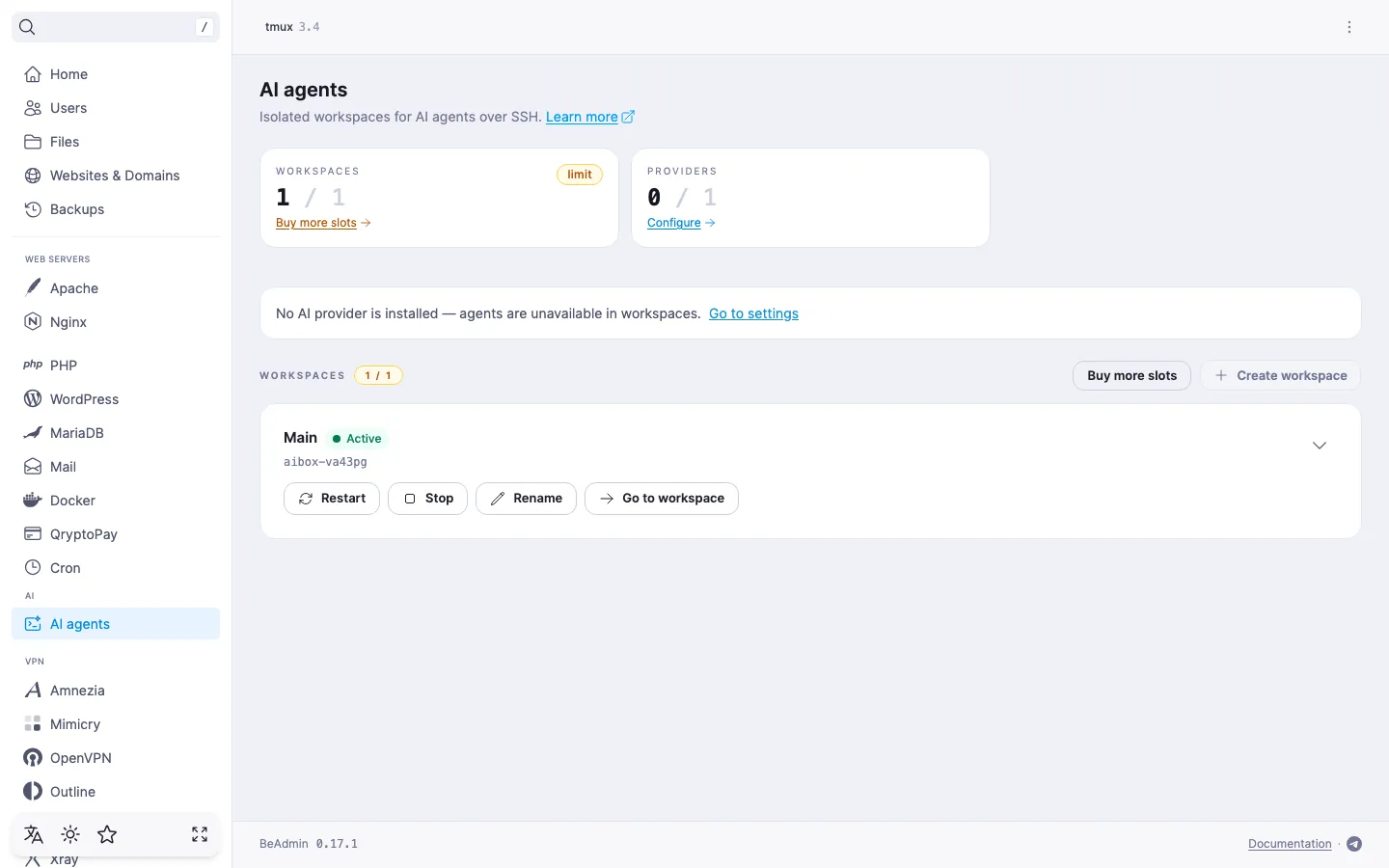The image size is (1389, 868).
Task: Open Files in the sidebar
Action: click(116, 142)
